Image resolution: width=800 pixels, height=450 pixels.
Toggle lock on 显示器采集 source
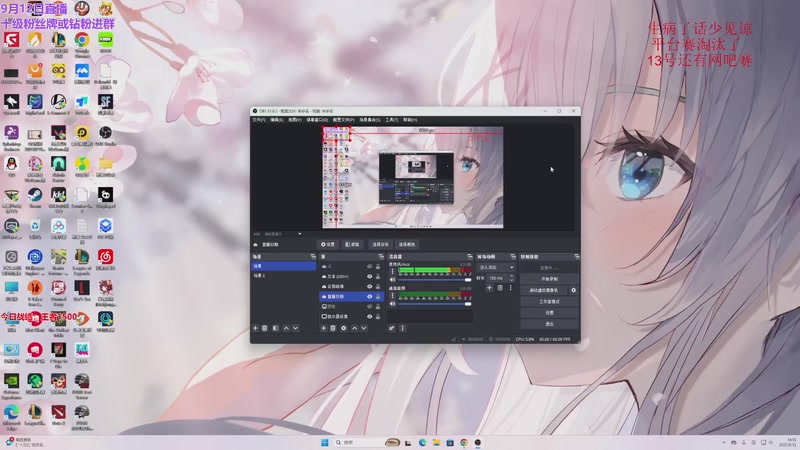[x=378, y=316]
